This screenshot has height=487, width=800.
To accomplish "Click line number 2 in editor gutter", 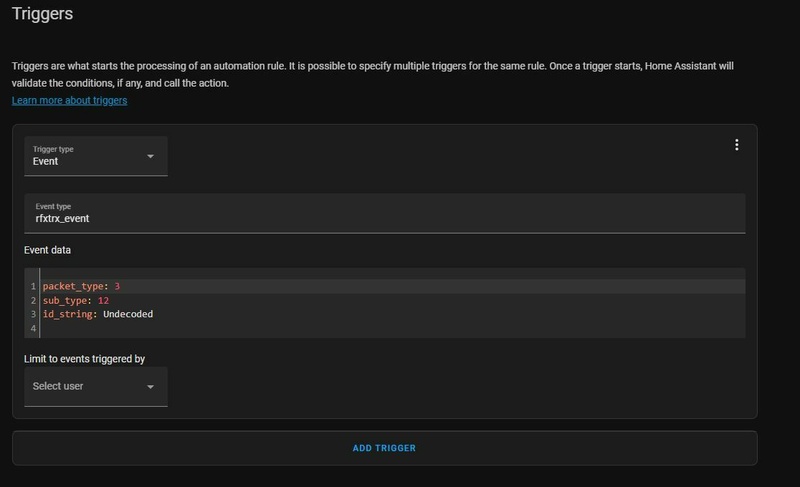I will 33,300.
